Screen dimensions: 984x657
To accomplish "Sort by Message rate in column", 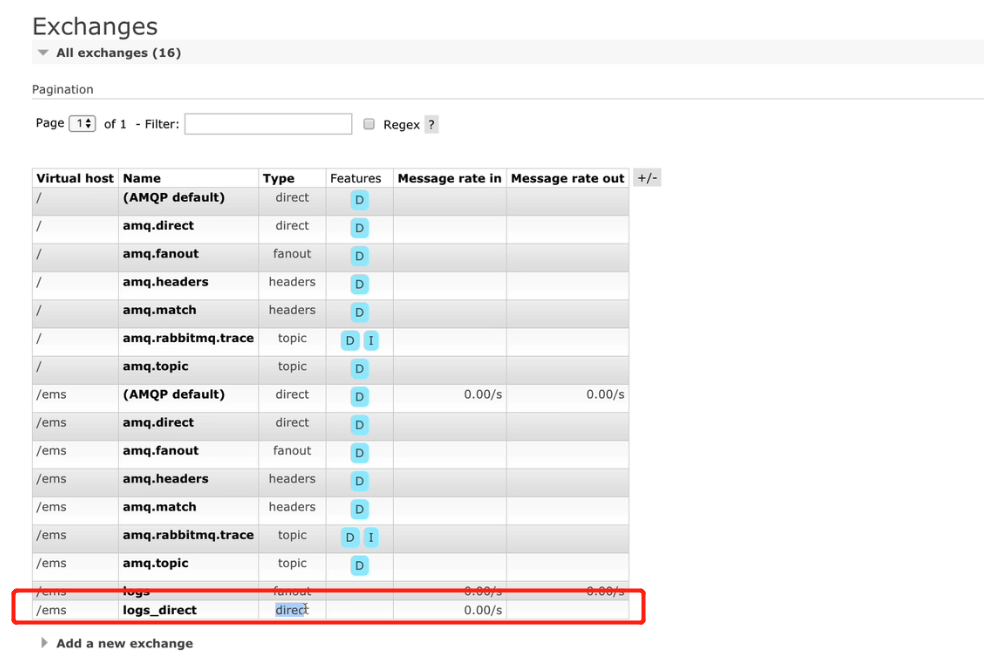I will pyautogui.click(x=449, y=178).
